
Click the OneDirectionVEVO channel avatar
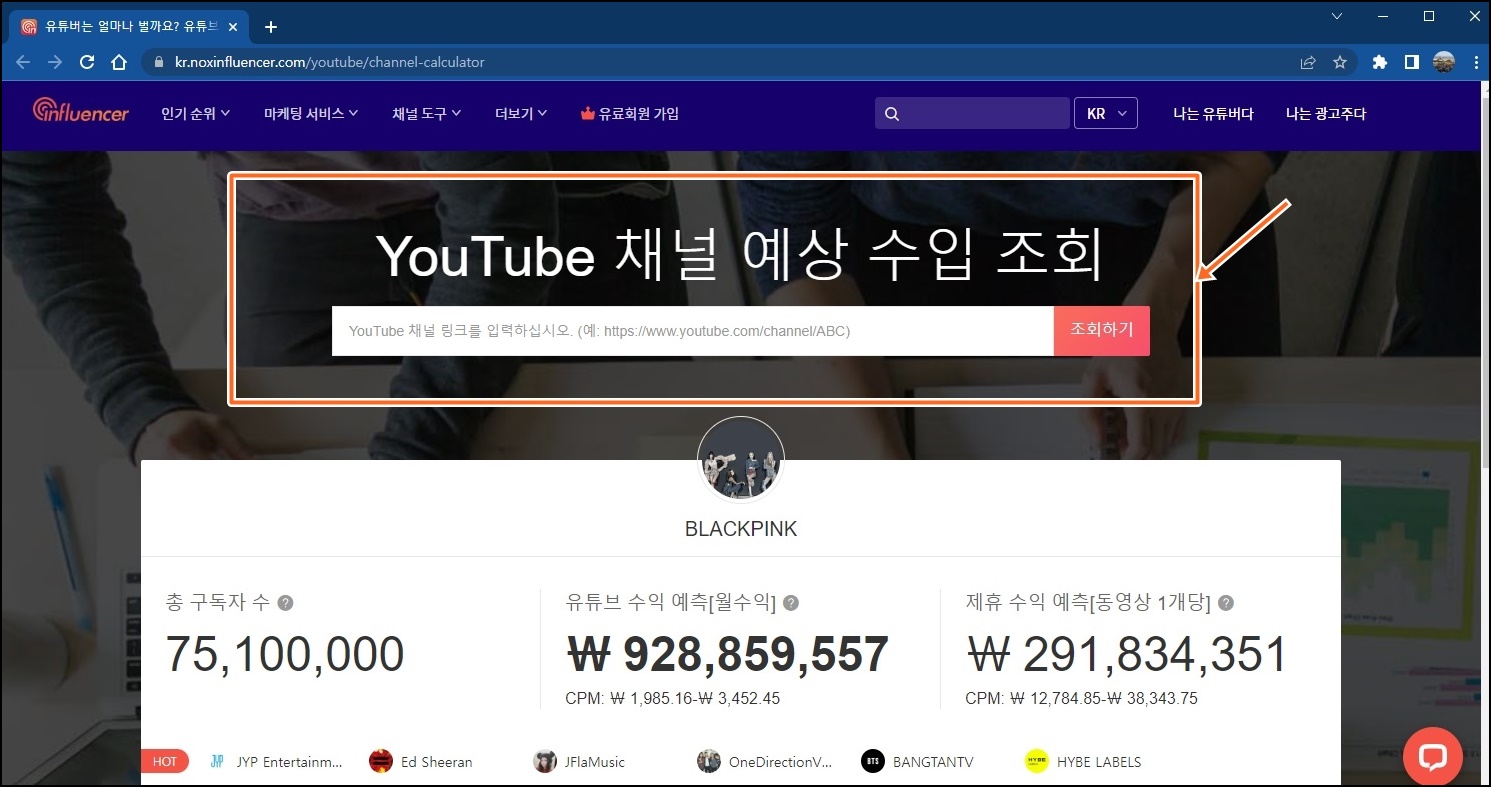point(709,761)
